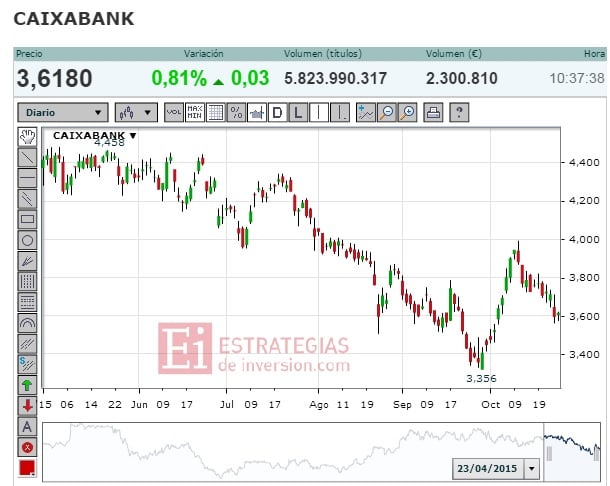
Task: Zoom in the chart
Action: pos(408,112)
